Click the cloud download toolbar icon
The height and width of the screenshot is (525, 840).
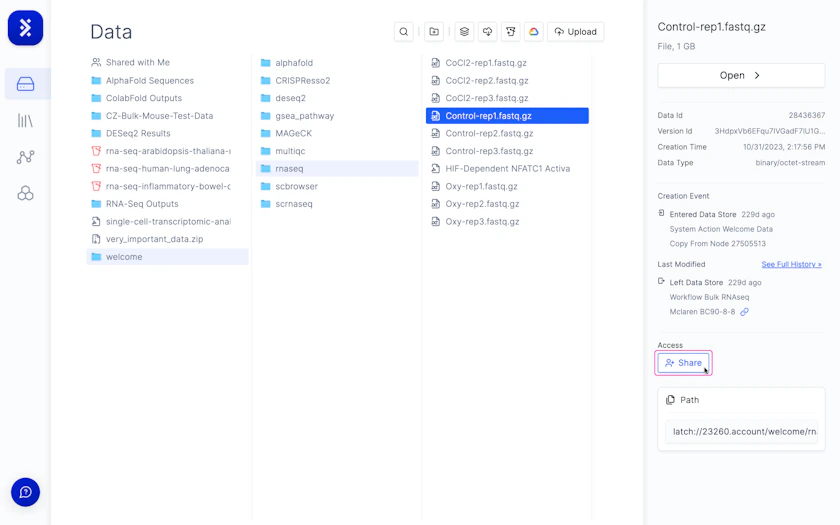[488, 32]
